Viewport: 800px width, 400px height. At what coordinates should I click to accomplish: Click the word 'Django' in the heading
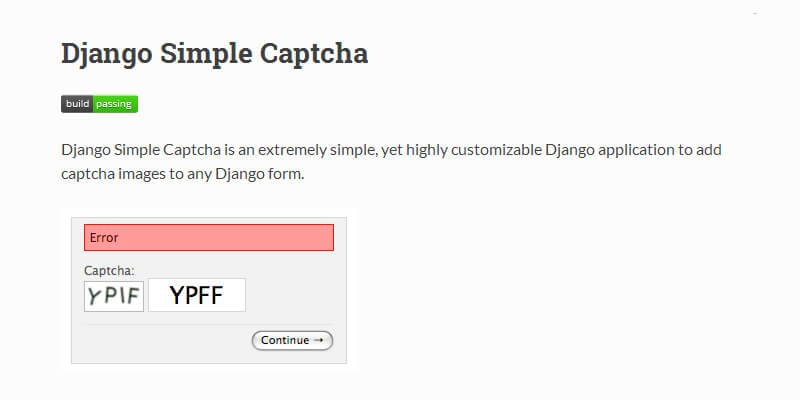tap(99, 53)
